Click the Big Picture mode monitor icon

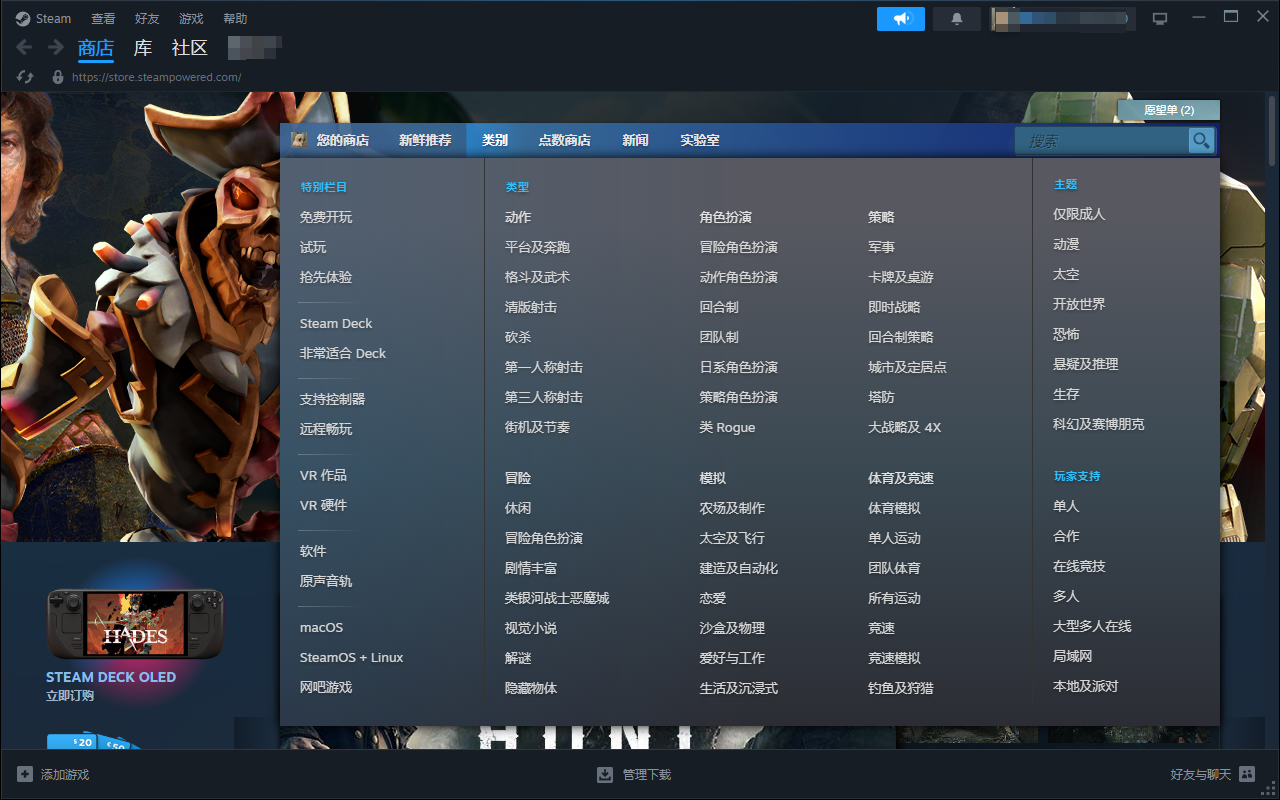coord(1160,19)
